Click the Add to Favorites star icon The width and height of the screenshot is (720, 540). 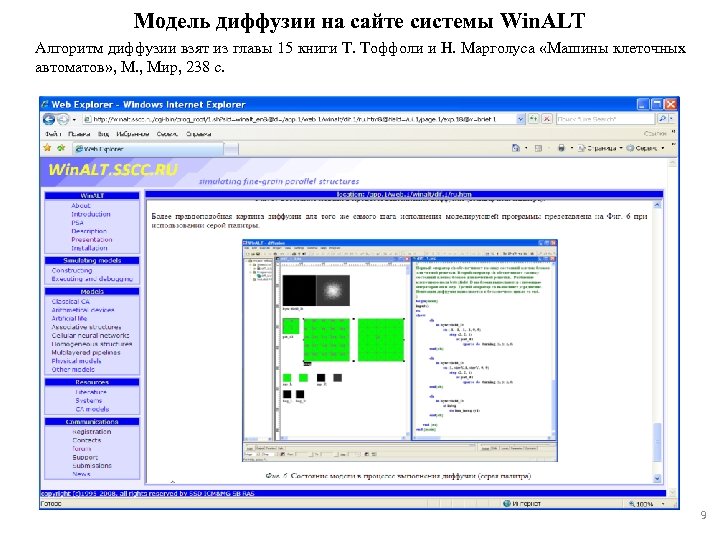[x=61, y=148]
